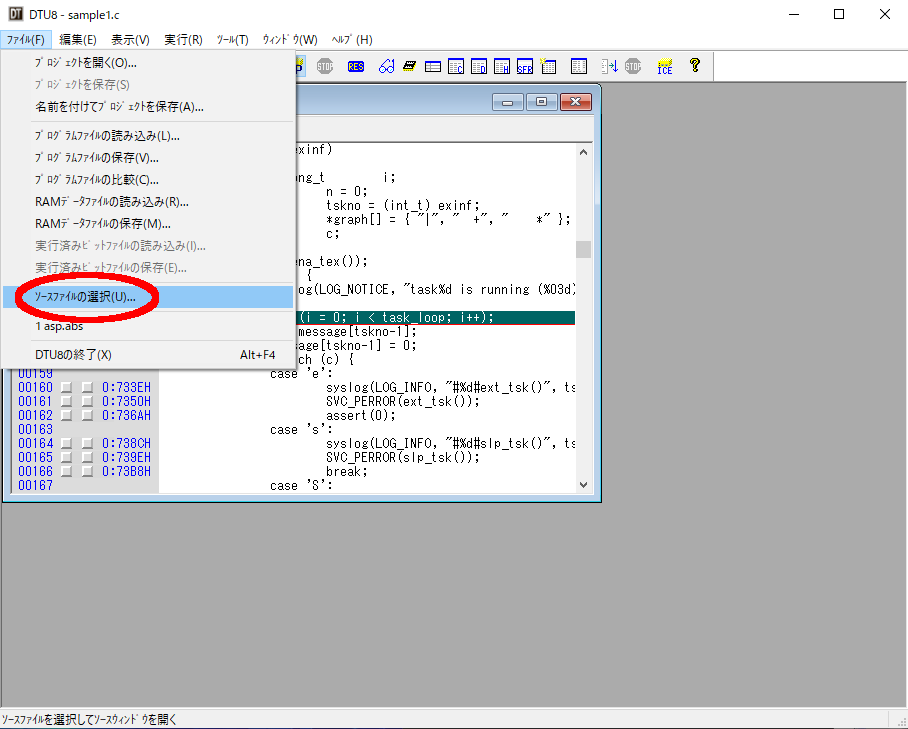The width and height of the screenshot is (908, 729).
Task: Click address 0:73B8H on line 00166
Action: pos(126,471)
